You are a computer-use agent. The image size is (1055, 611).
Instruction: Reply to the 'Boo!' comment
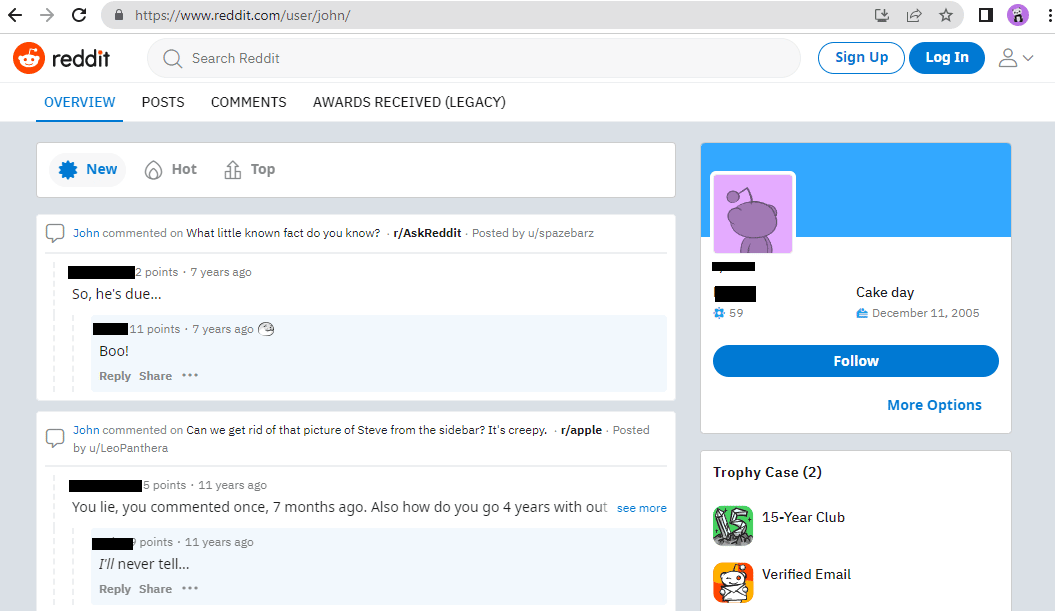point(115,376)
